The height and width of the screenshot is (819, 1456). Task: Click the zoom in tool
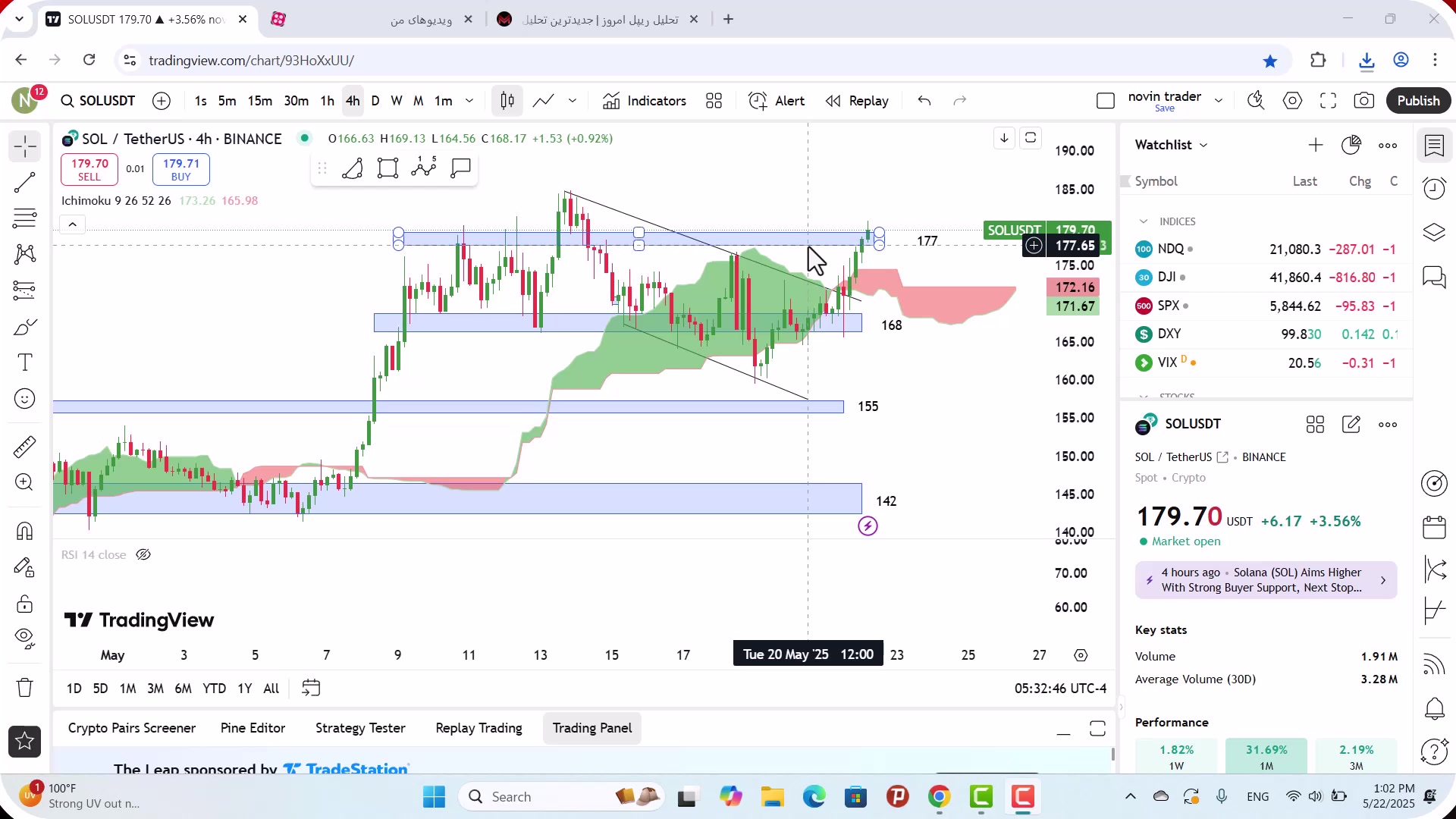[25, 482]
